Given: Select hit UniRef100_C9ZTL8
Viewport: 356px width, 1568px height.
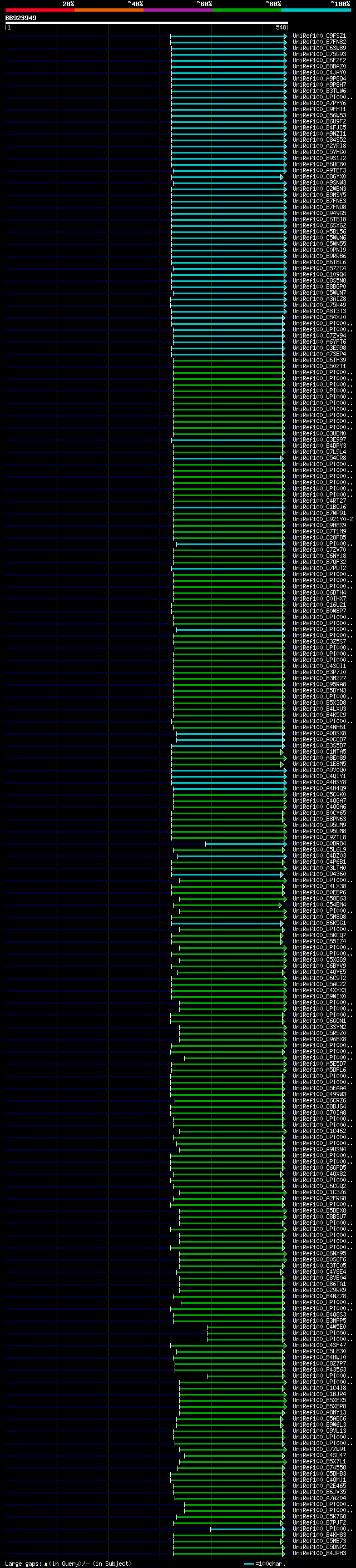Looking at the screenshot, I should point(319,838).
